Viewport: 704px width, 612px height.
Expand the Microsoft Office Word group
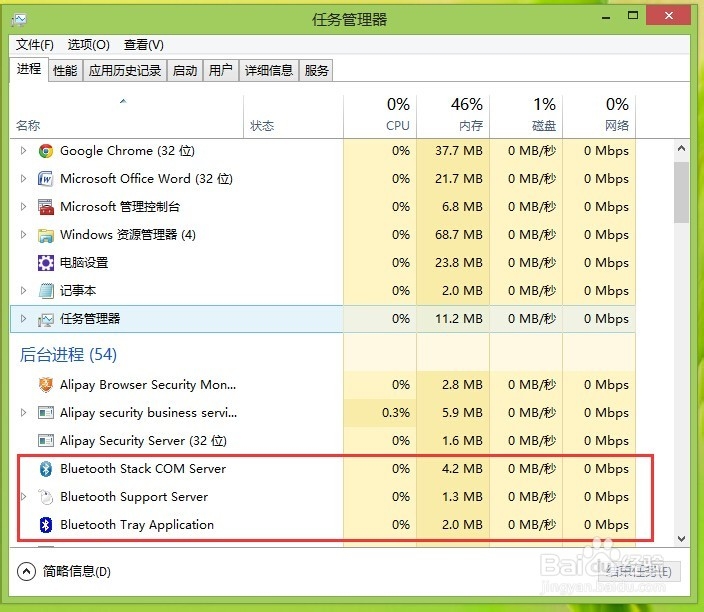tap(23, 179)
